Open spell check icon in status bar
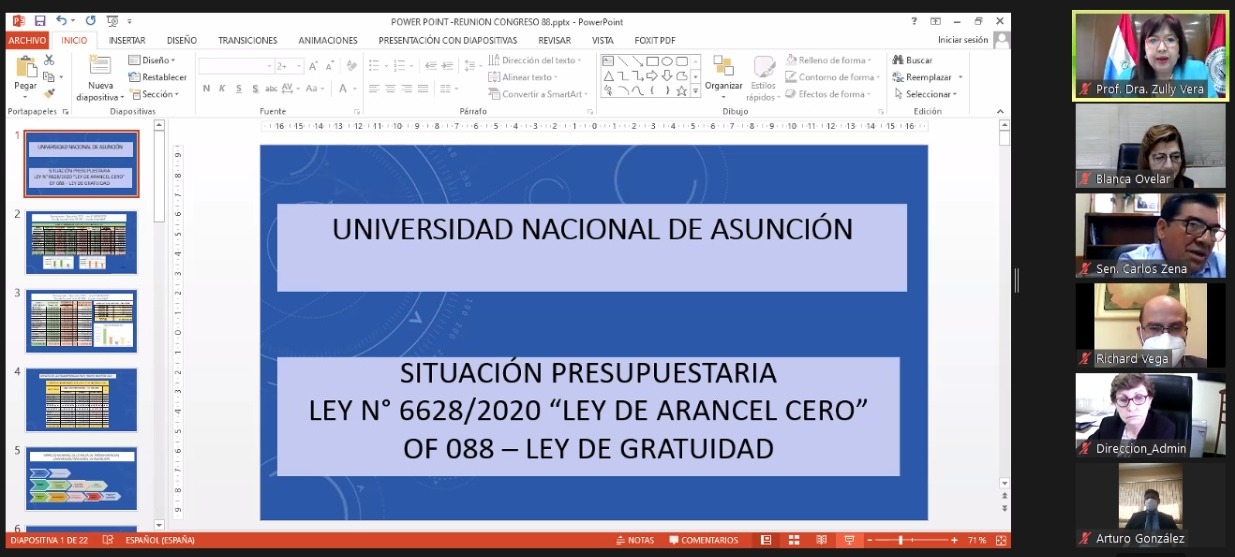Viewport: 1235px width, 557px height. pyautogui.click(x=108, y=540)
